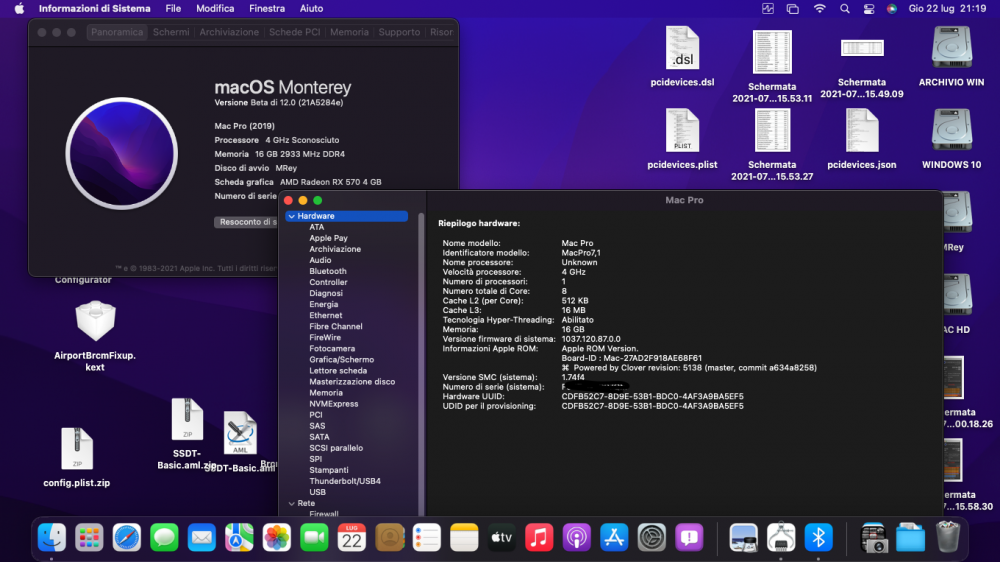Screen dimensions: 1000x562
Task: Switch to Schede PCI tab
Action: point(295,32)
